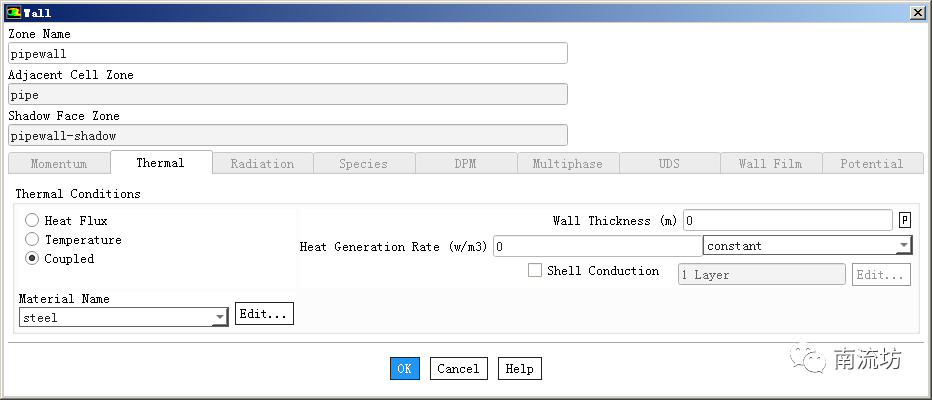Select the Coupled radio button
This screenshot has width=932, height=400.
click(x=33, y=258)
